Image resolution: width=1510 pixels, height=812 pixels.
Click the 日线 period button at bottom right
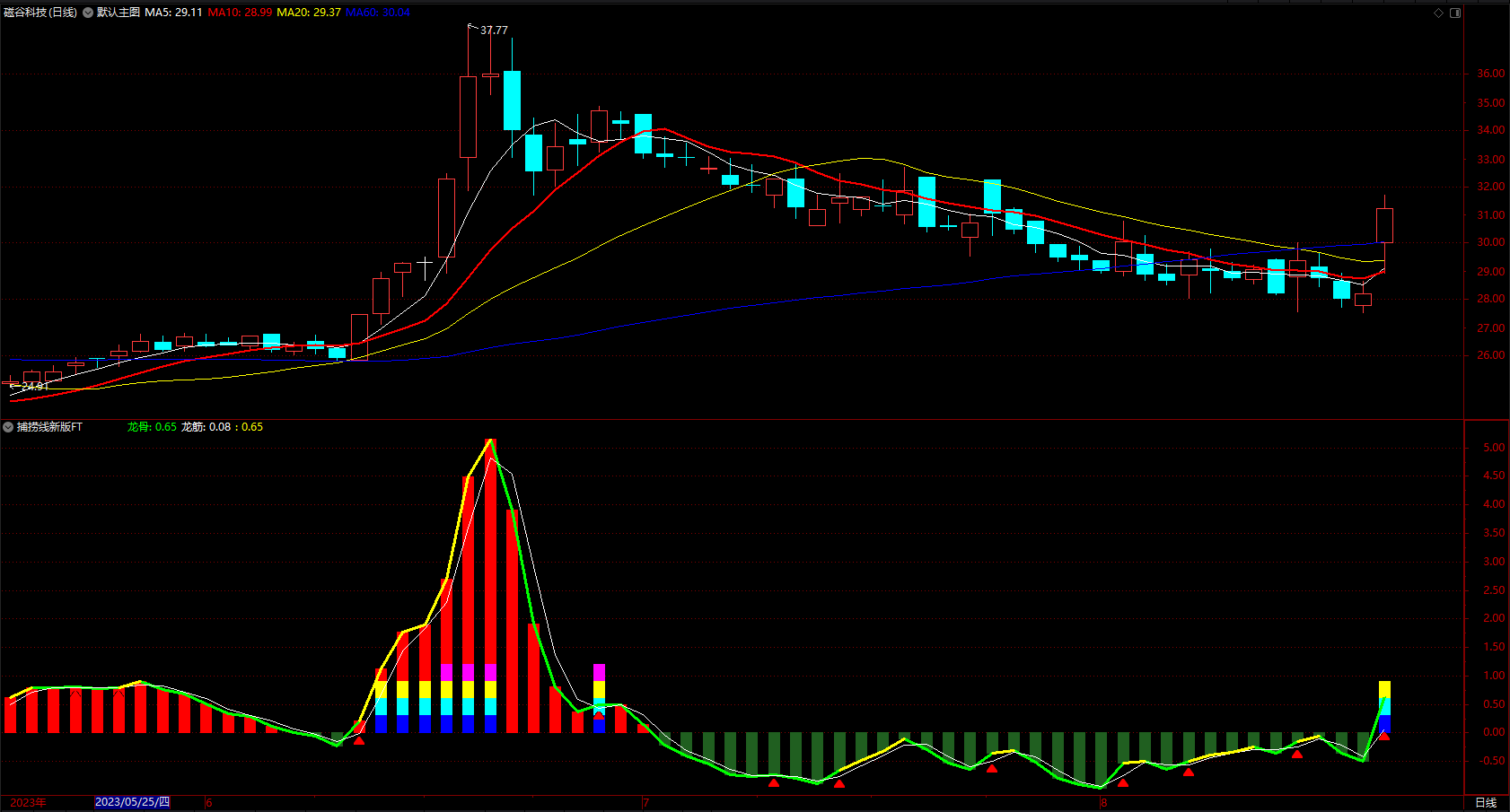click(1486, 802)
